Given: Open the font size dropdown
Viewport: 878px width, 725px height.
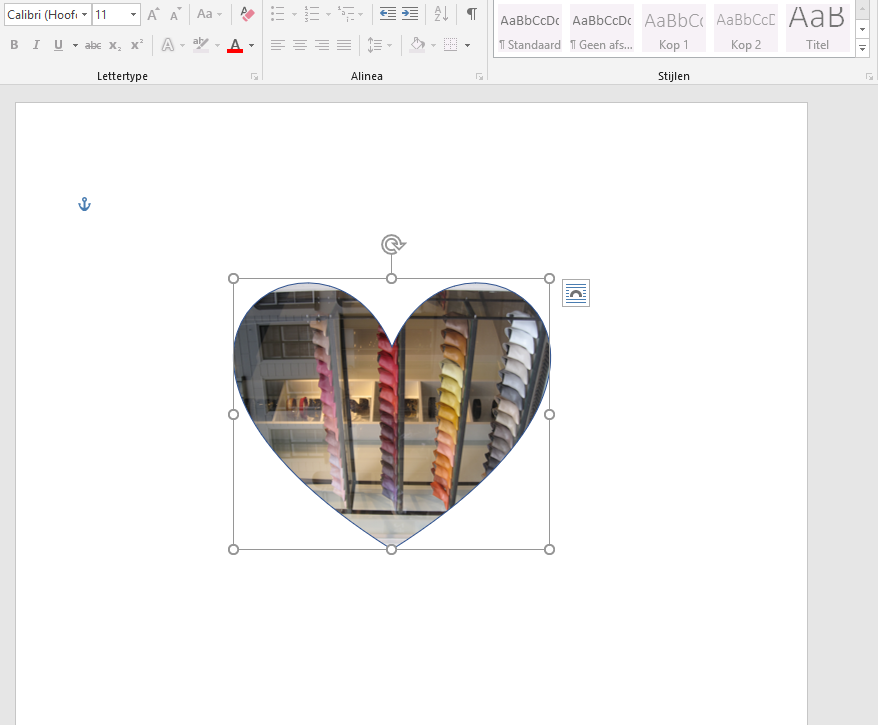Looking at the screenshot, I should point(133,15).
